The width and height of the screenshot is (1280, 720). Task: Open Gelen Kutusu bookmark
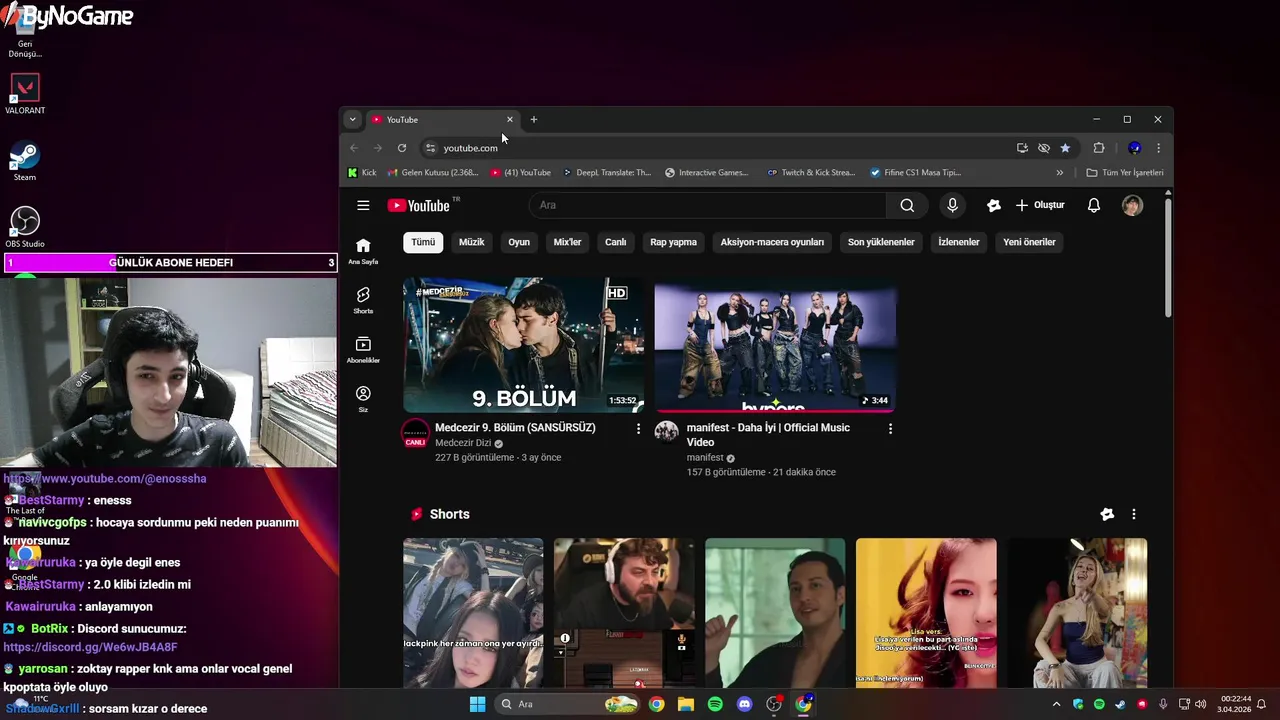pyautogui.click(x=433, y=172)
